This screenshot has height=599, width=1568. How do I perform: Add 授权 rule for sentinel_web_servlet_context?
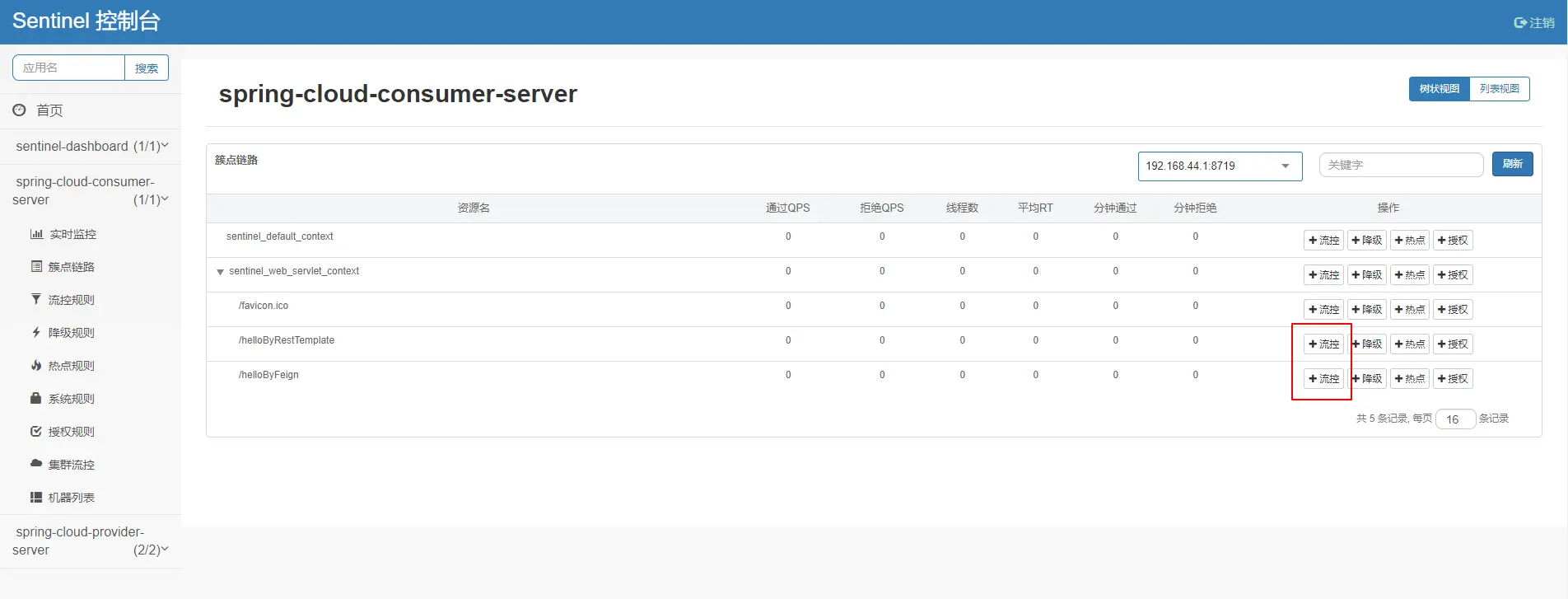click(x=1453, y=274)
